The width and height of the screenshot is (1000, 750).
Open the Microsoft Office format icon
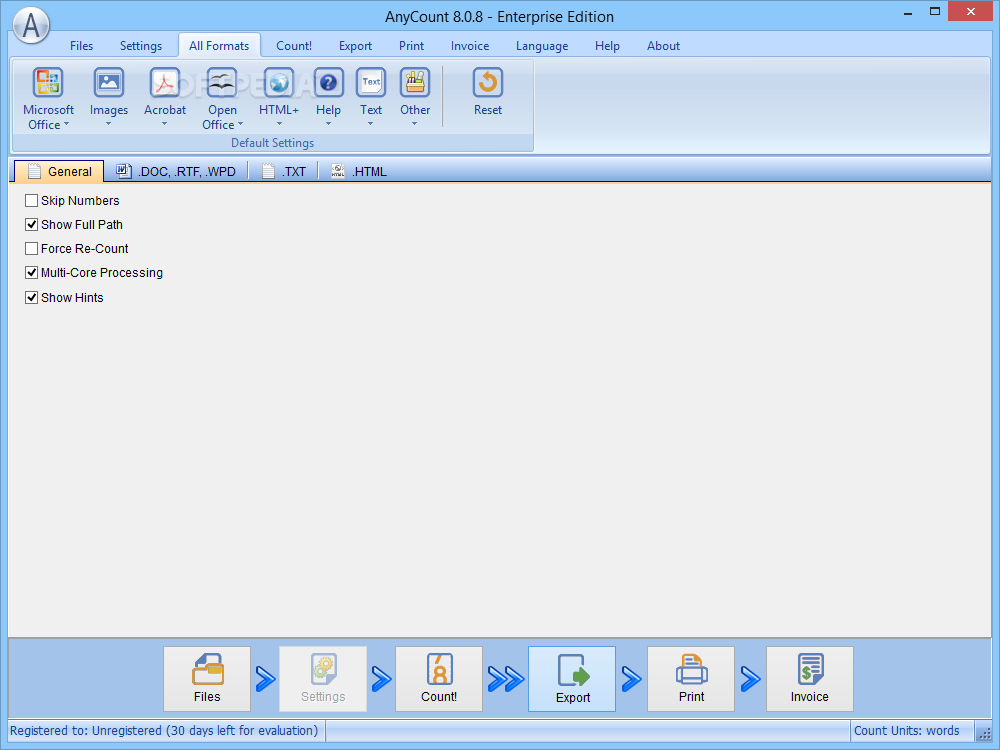tap(48, 83)
